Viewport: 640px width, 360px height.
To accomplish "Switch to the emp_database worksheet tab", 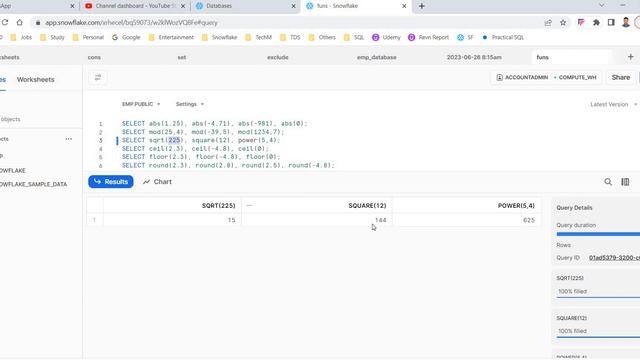I will (376, 57).
